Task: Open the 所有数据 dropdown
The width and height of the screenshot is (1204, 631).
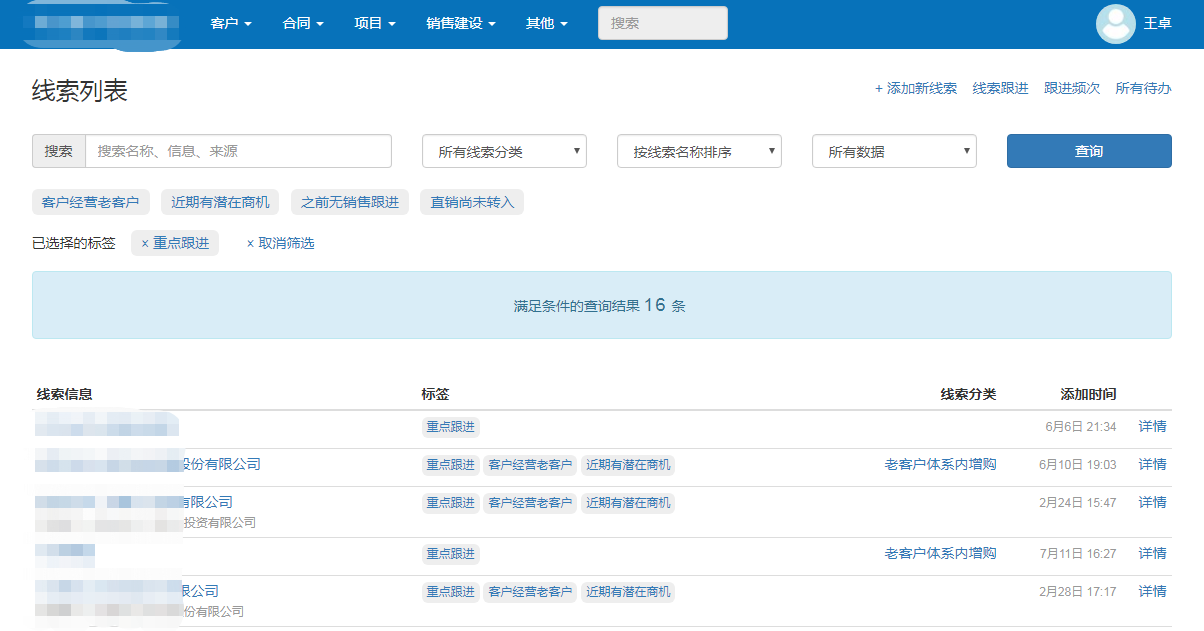Action: click(x=894, y=151)
